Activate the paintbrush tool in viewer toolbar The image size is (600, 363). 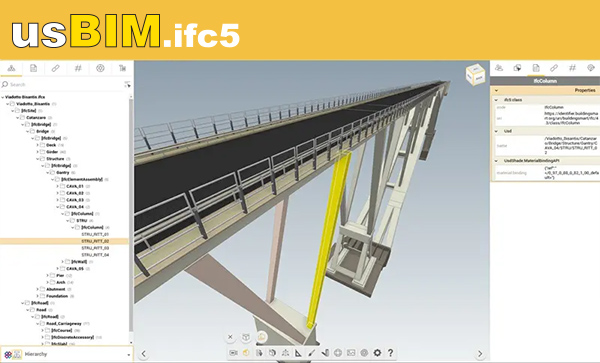pyautogui.click(x=311, y=353)
